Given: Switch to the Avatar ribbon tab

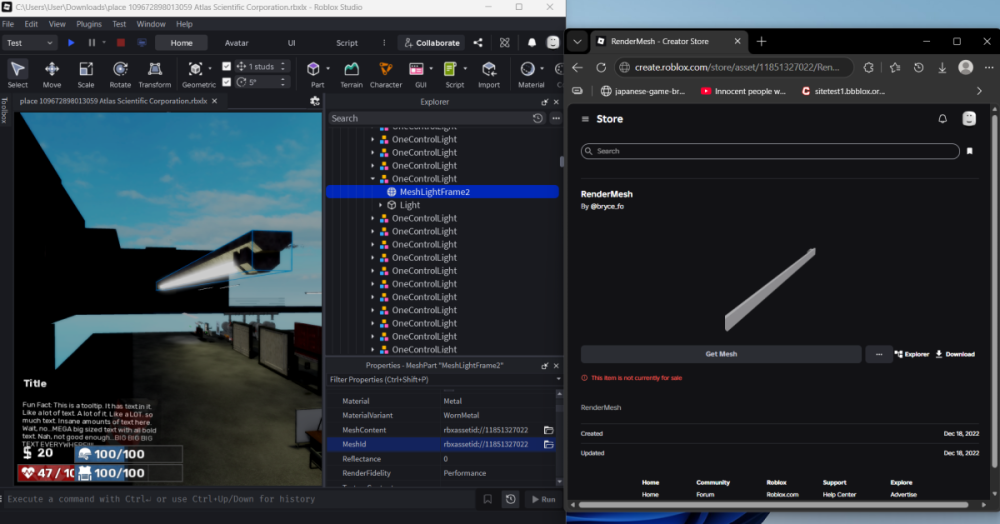Looking at the screenshot, I should 237,43.
